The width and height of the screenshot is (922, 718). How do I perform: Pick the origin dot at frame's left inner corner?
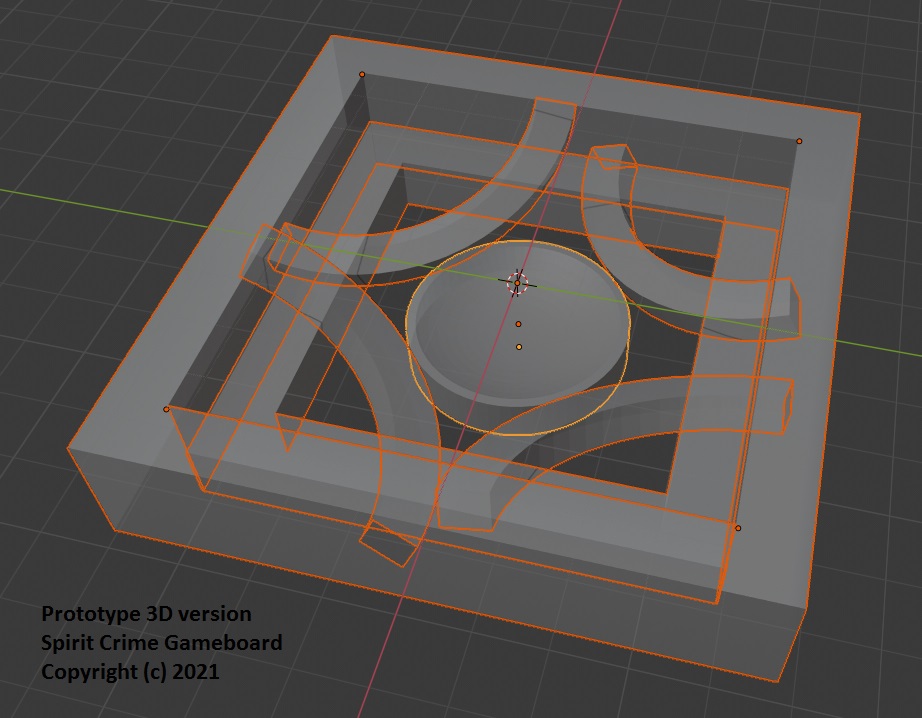166,409
